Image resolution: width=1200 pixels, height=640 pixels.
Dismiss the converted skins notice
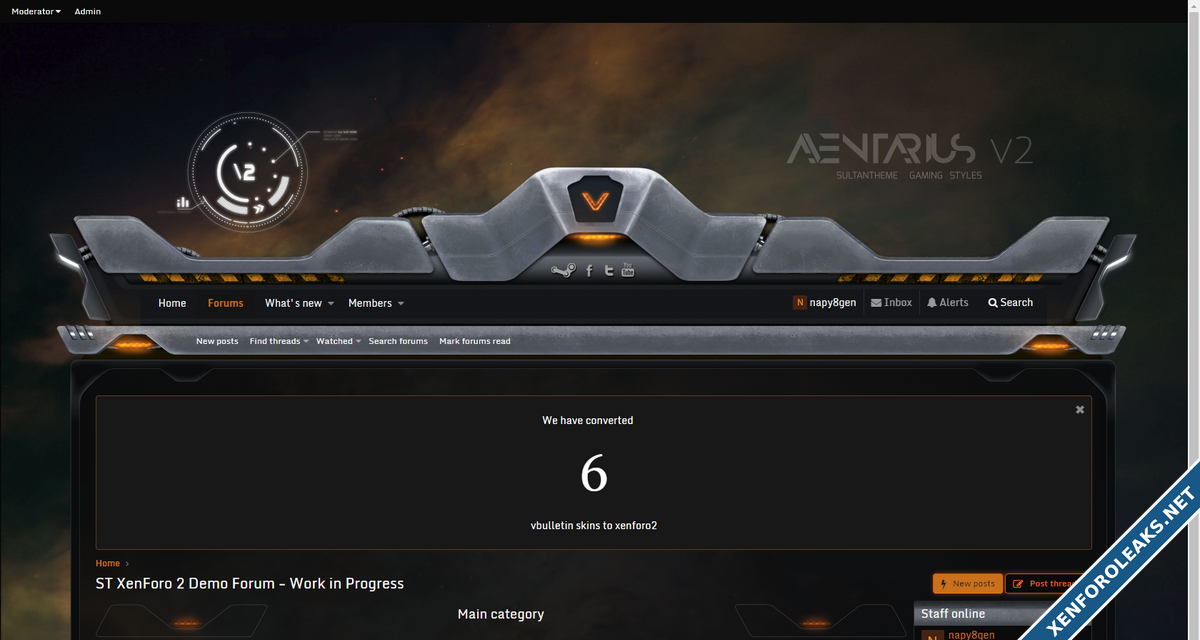coord(1080,410)
